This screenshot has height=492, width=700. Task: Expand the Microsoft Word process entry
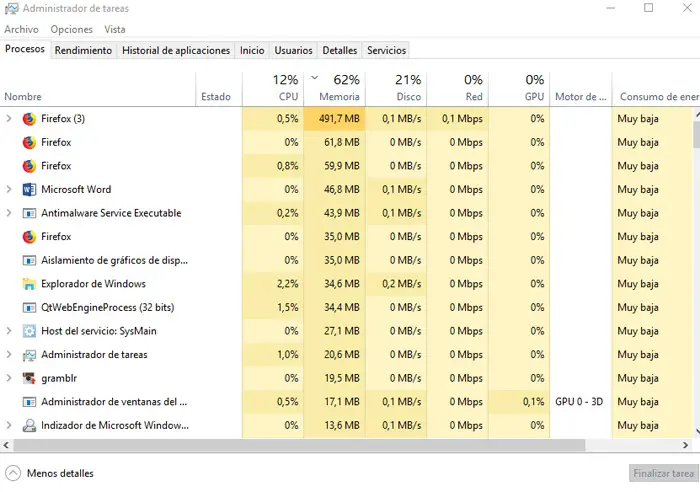click(9, 189)
